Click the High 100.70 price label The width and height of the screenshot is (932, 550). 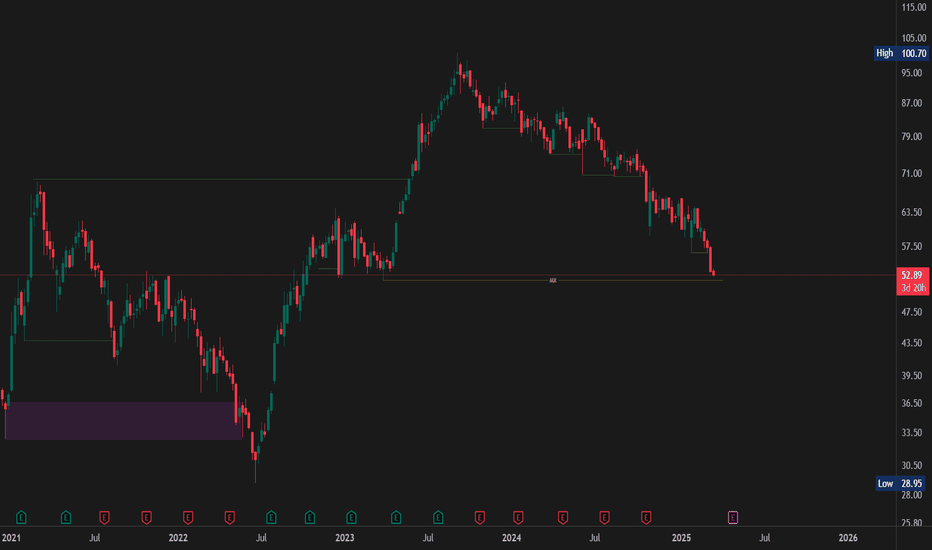(901, 54)
